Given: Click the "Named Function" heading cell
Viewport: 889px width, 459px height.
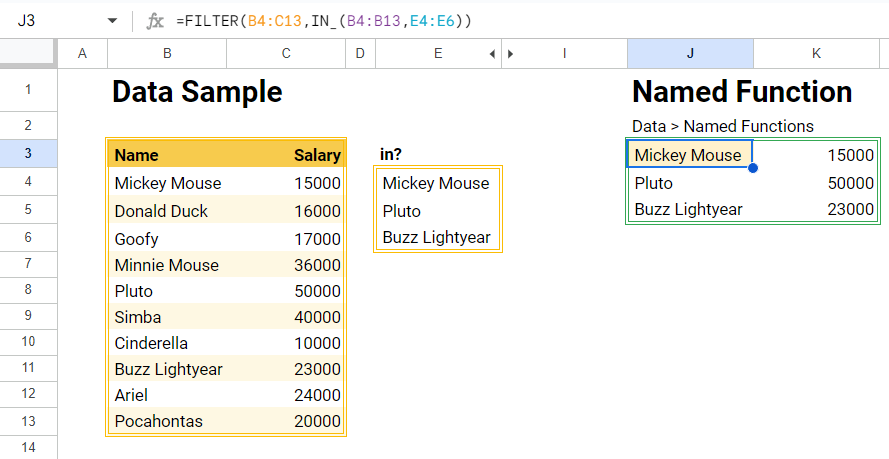Looking at the screenshot, I should 742,91.
